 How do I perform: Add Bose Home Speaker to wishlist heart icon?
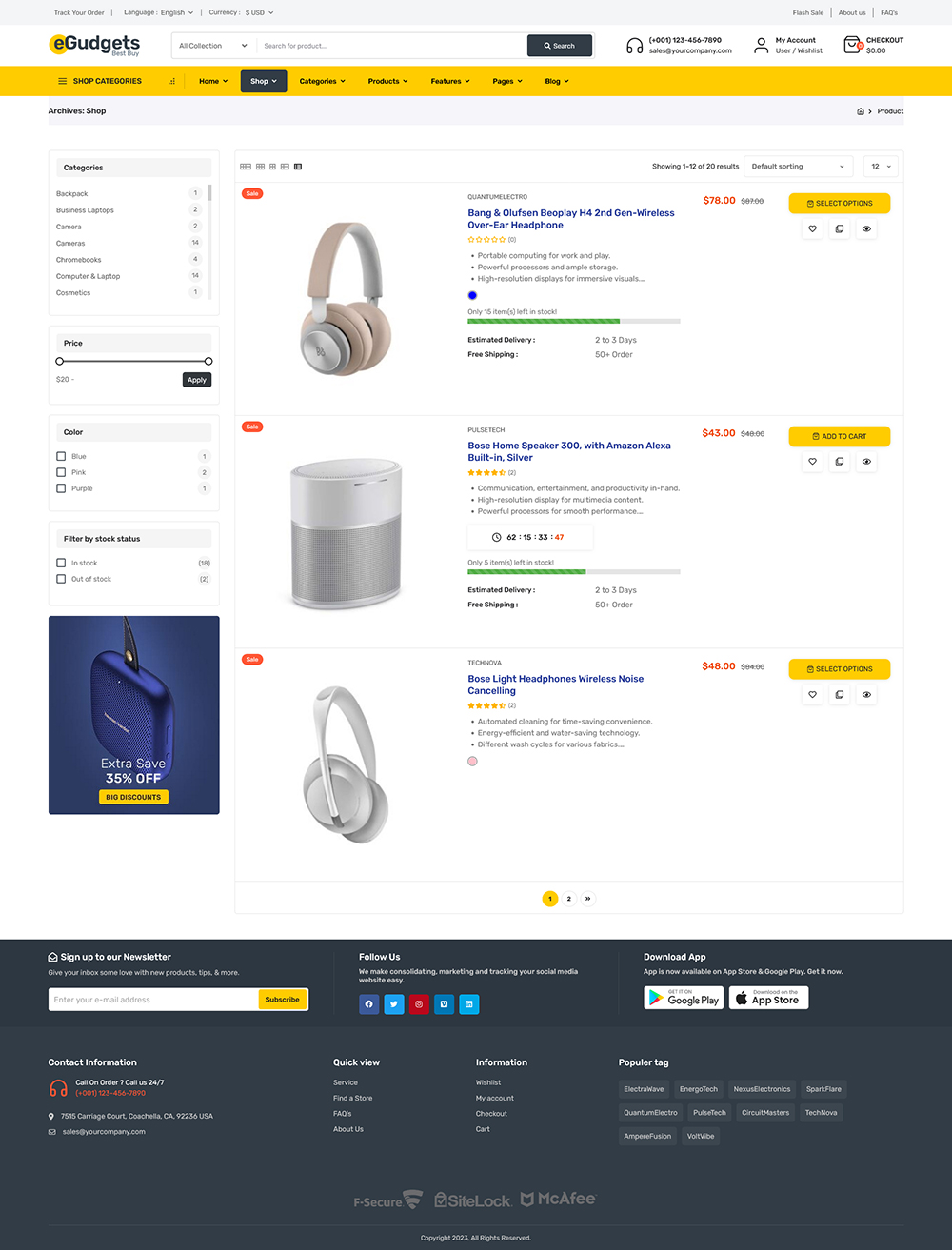click(812, 462)
